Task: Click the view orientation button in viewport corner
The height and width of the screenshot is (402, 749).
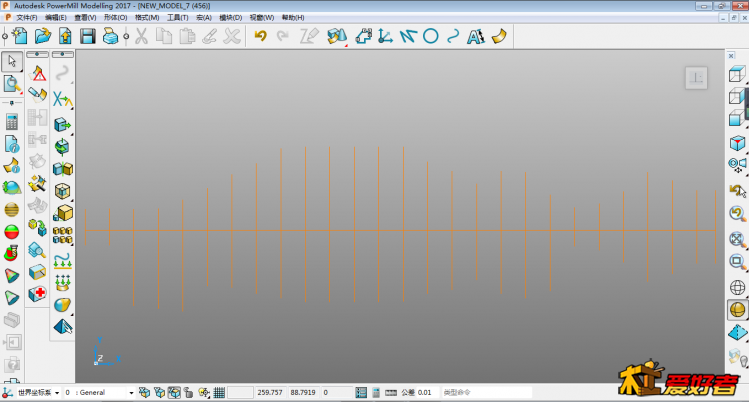Action: [696, 78]
